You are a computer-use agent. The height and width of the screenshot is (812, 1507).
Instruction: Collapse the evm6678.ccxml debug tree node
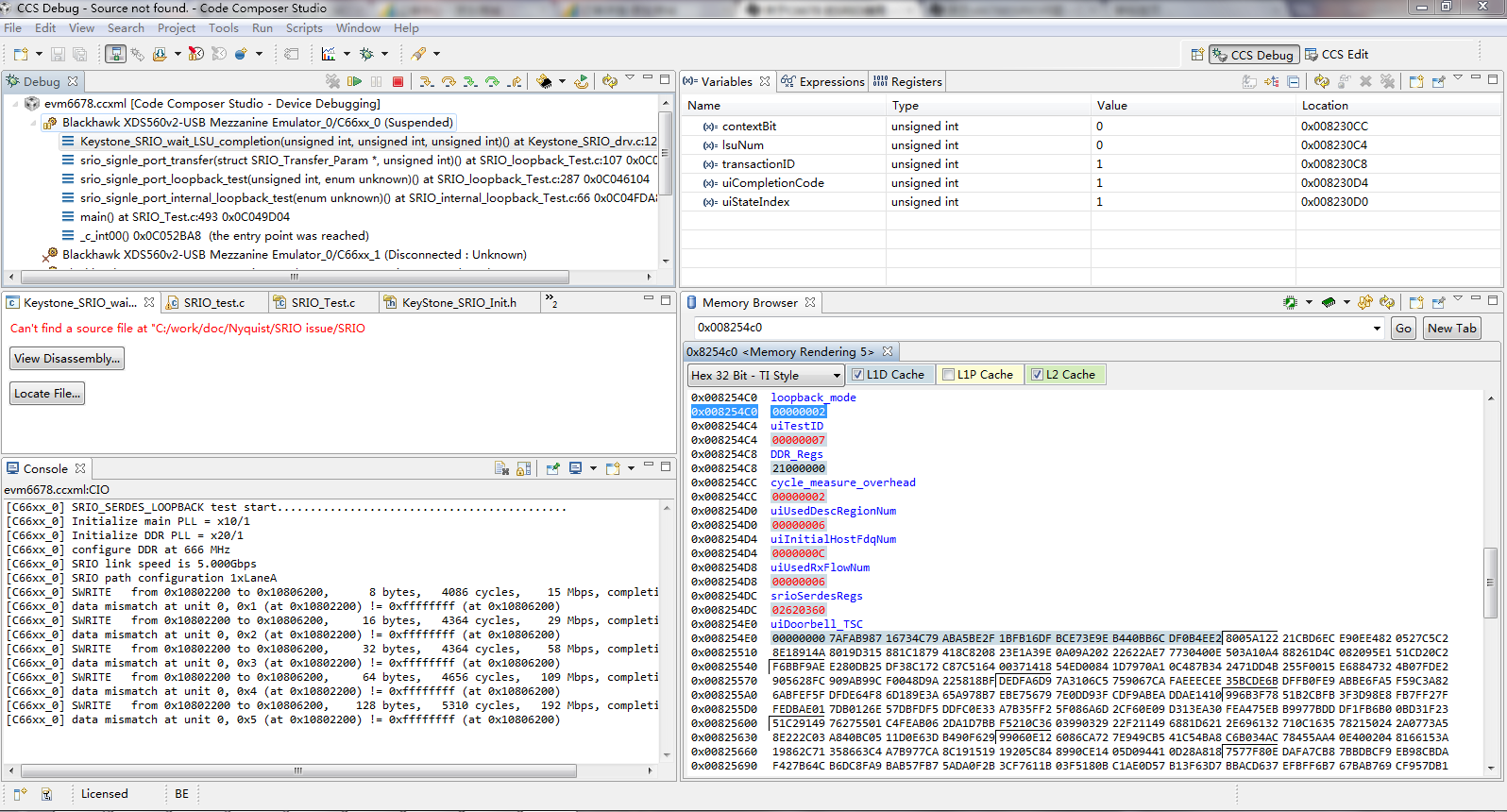(16, 104)
